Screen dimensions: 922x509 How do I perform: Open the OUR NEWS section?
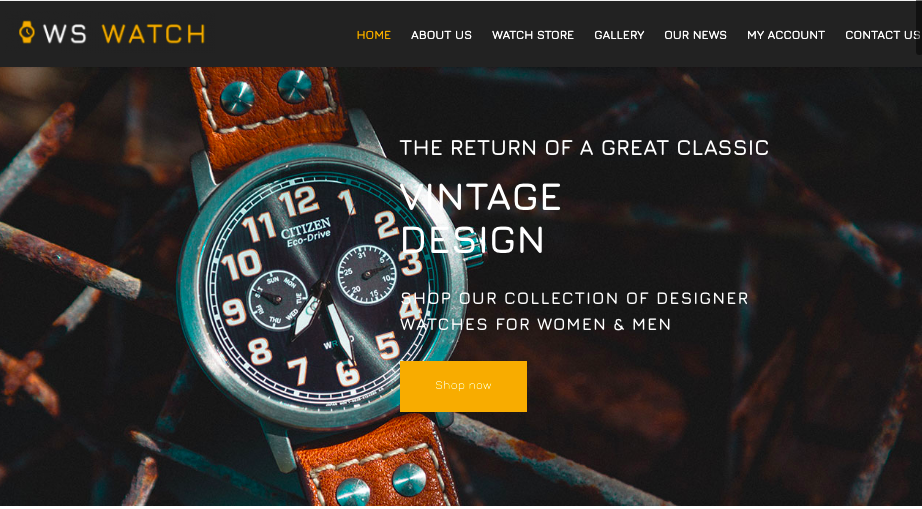695,35
